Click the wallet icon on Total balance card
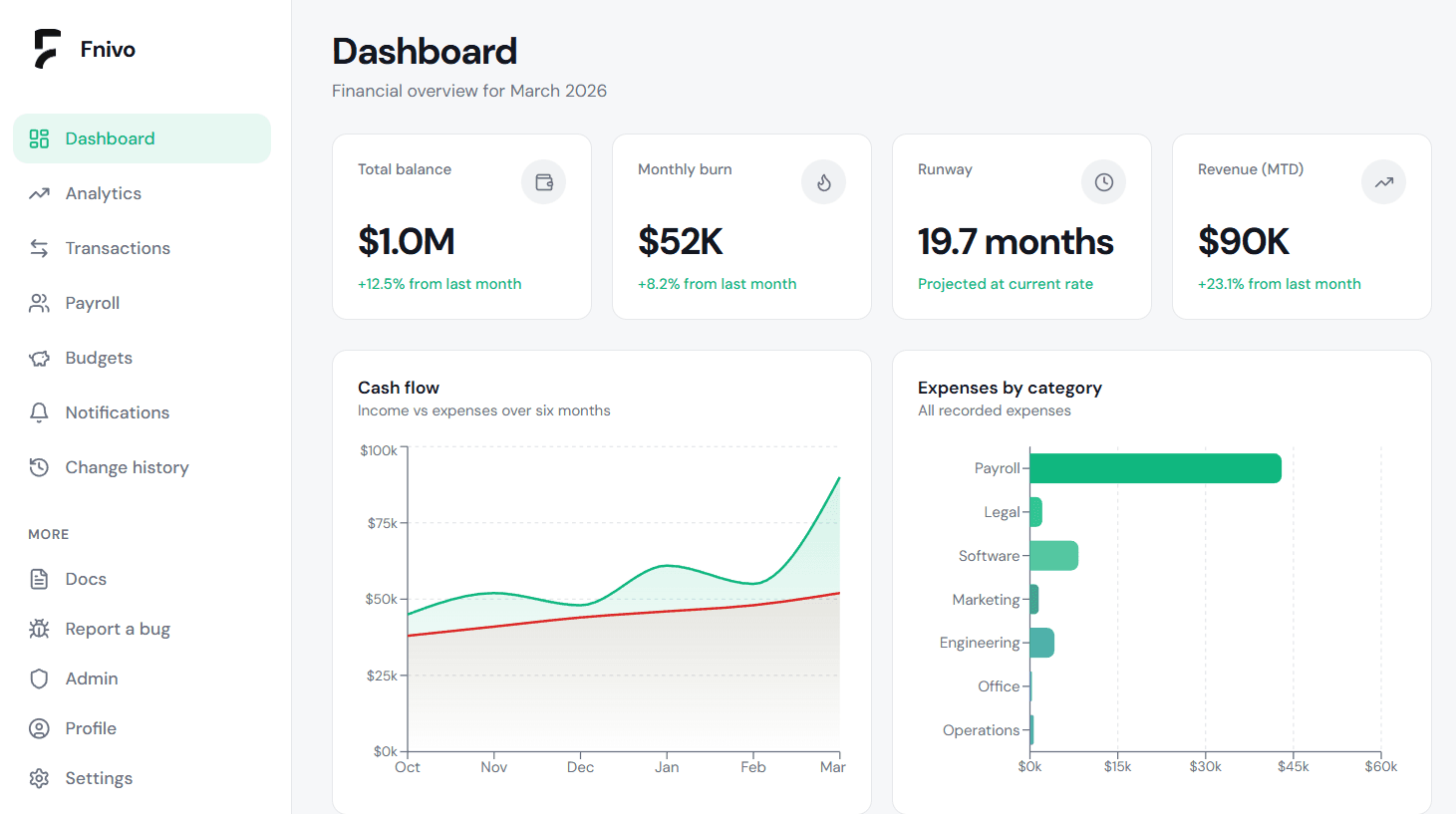 coord(543,182)
